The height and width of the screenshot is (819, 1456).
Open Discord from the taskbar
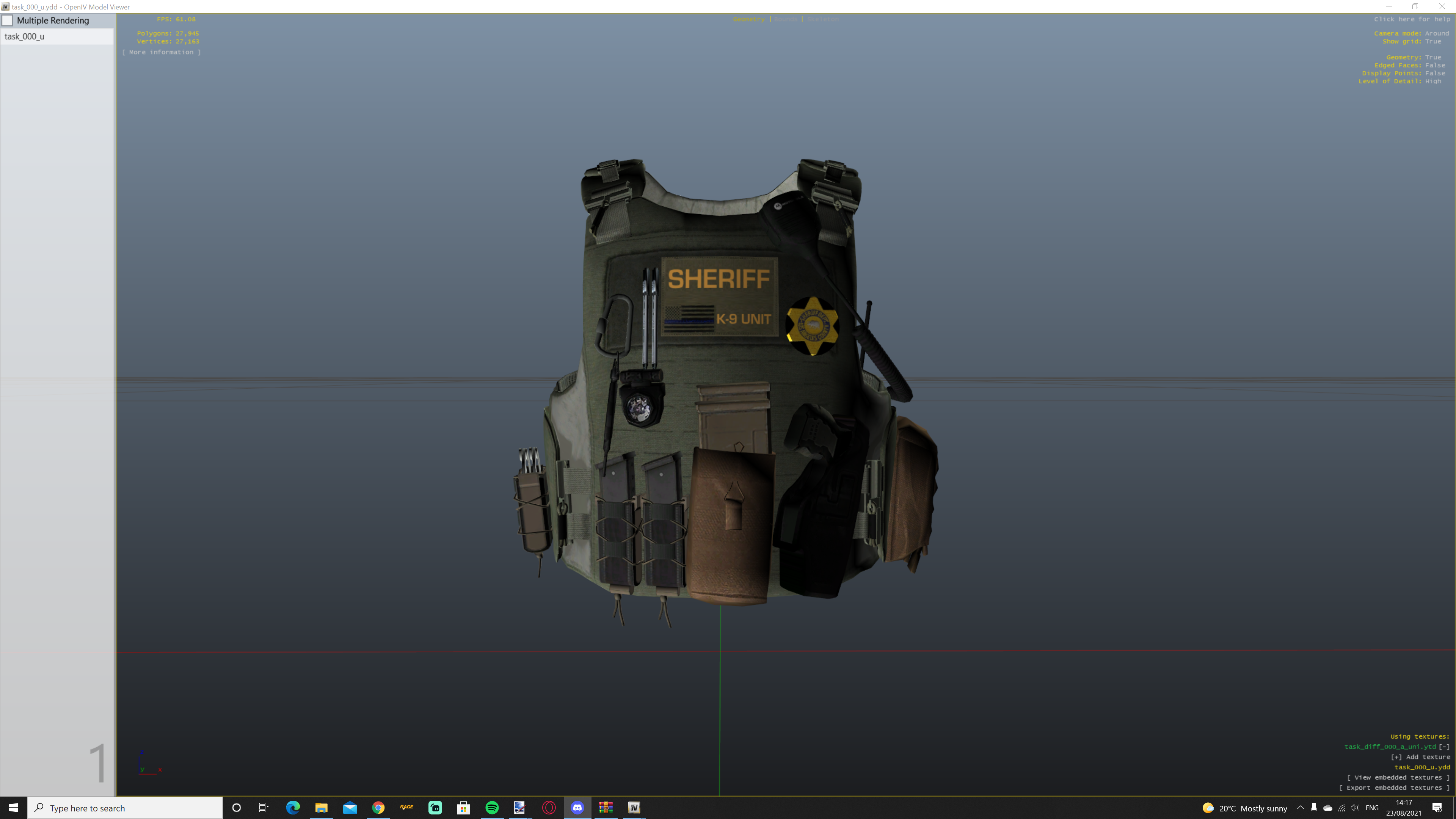click(x=577, y=808)
